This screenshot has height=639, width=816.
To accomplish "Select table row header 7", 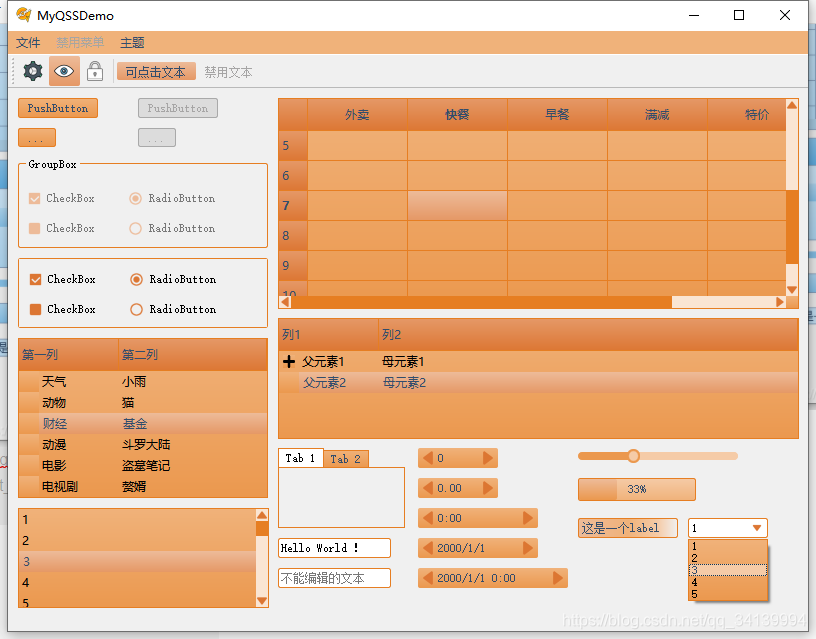I will [x=293, y=206].
